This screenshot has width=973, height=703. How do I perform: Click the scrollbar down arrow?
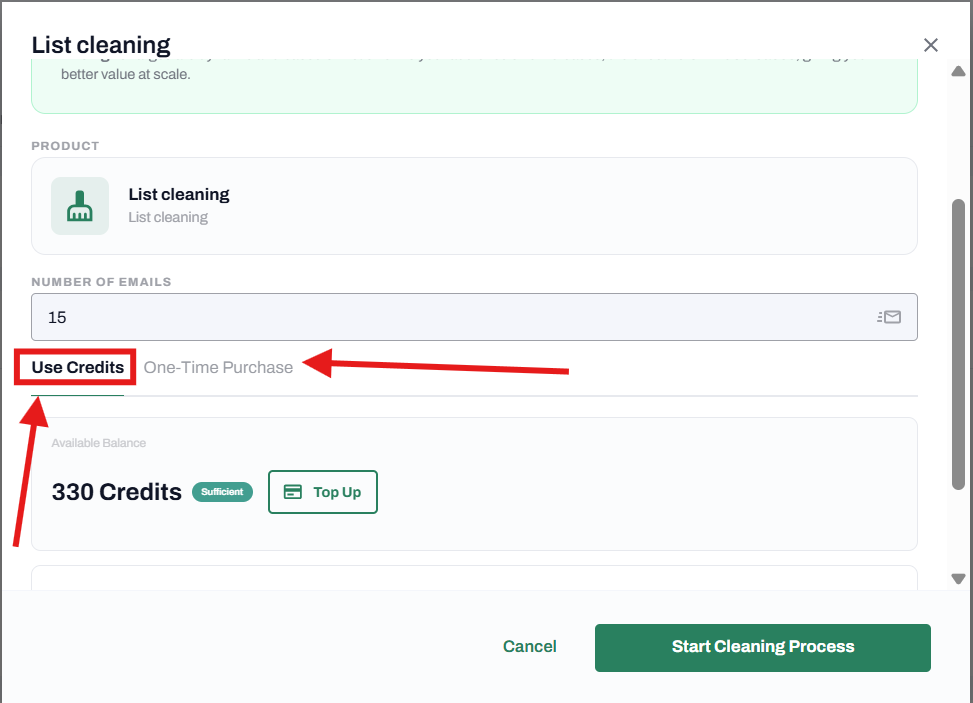pos(958,578)
